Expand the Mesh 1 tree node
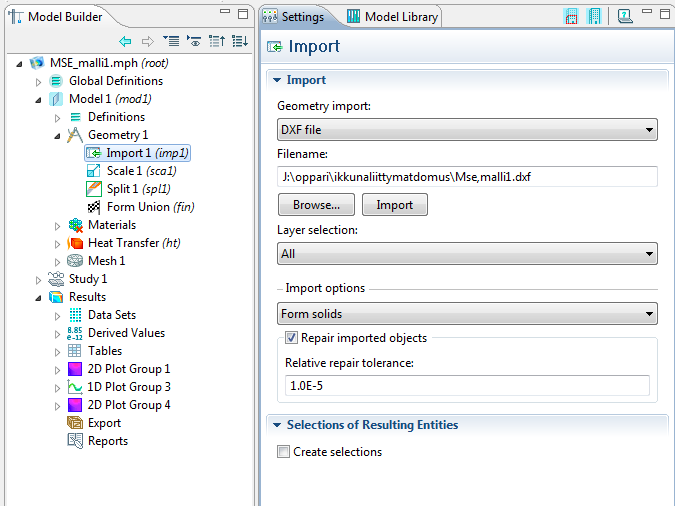Screen dimensions: 675x506 click(57, 262)
